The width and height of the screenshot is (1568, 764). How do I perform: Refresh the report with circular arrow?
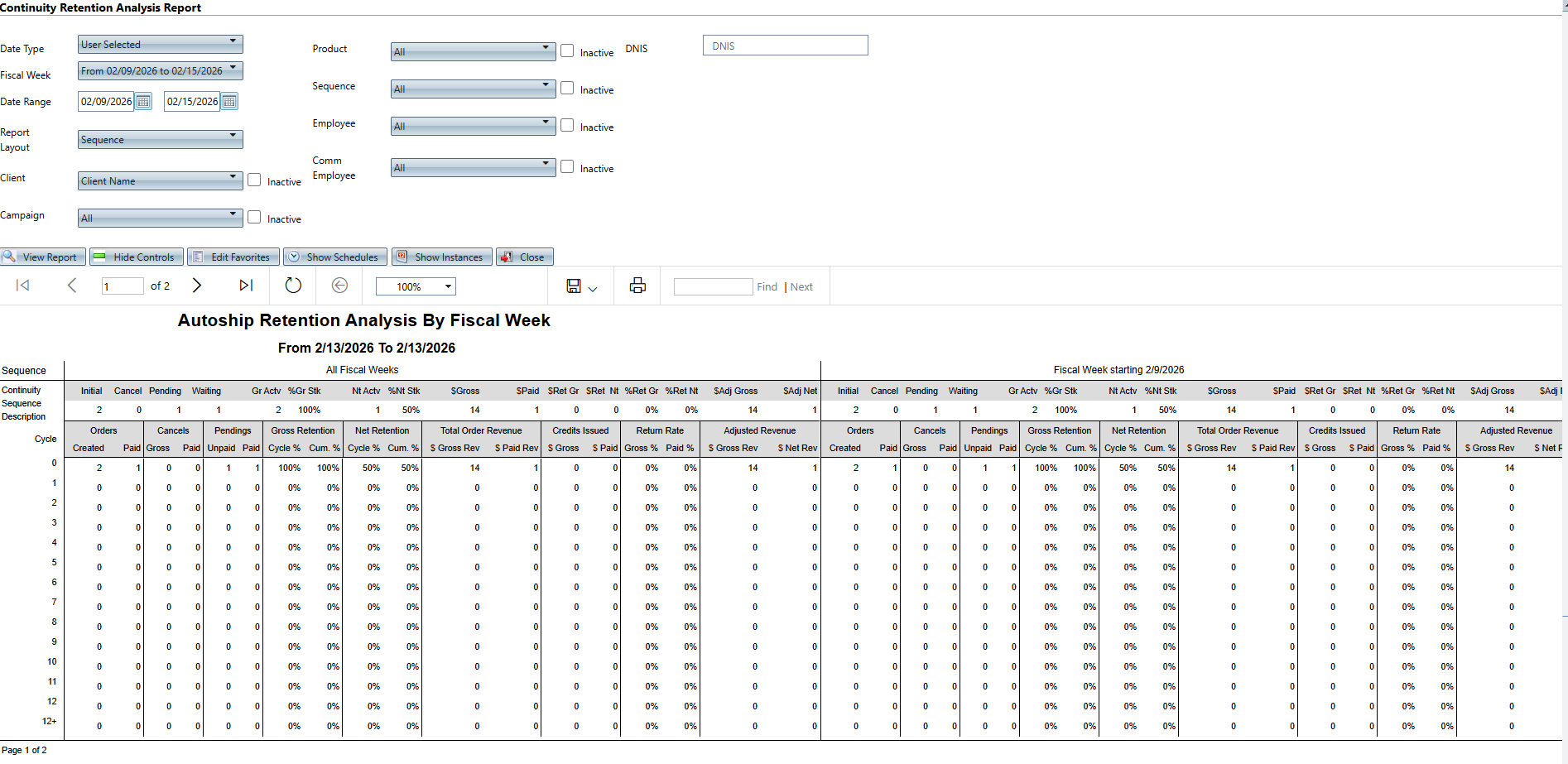point(293,286)
